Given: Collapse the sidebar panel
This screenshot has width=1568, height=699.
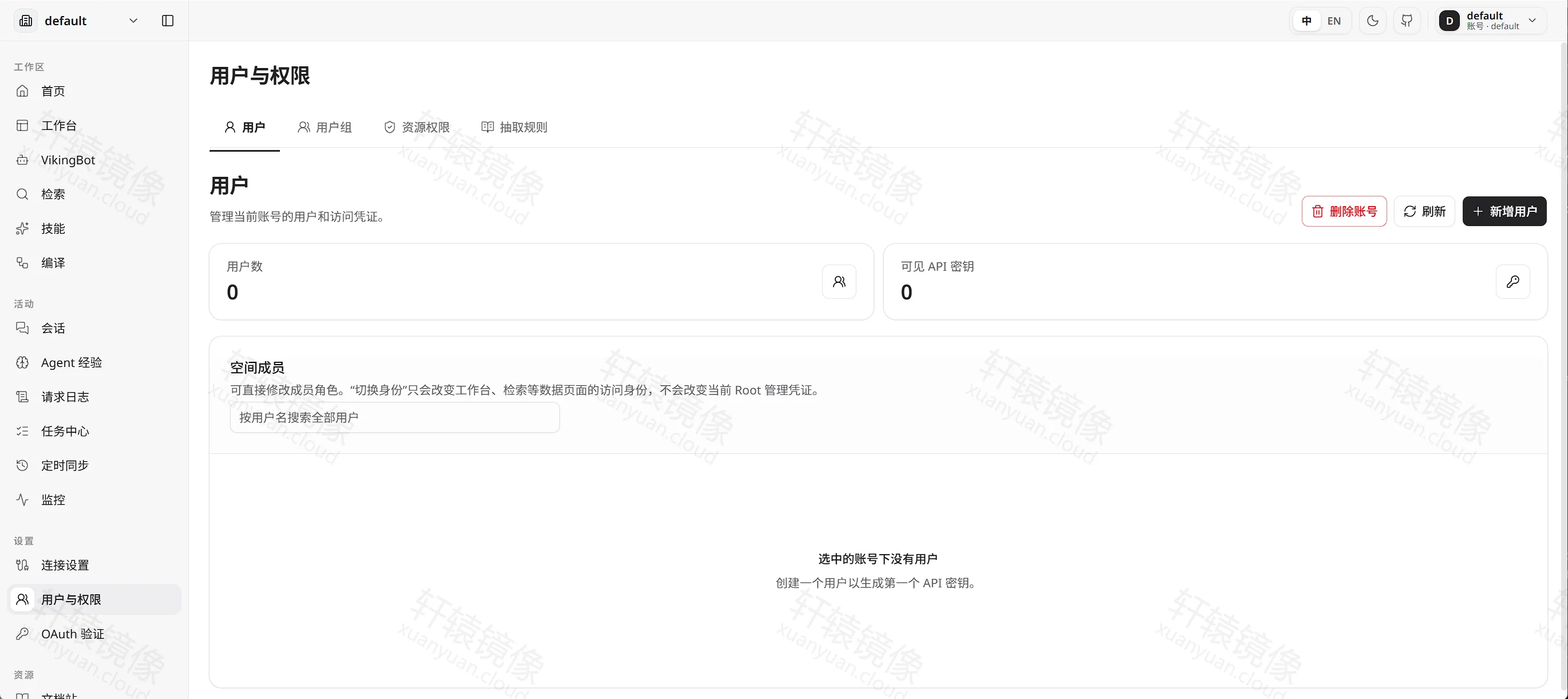Looking at the screenshot, I should 168,21.
